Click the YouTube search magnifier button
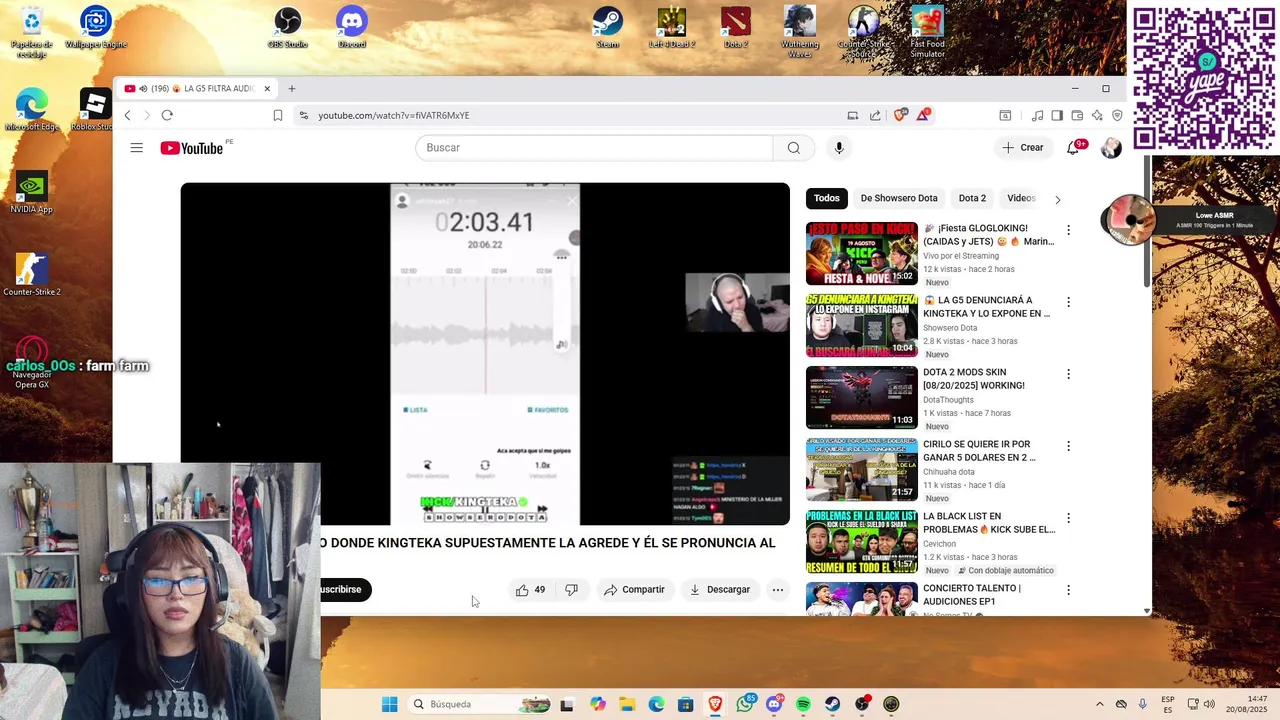The width and height of the screenshot is (1280, 720). [793, 148]
